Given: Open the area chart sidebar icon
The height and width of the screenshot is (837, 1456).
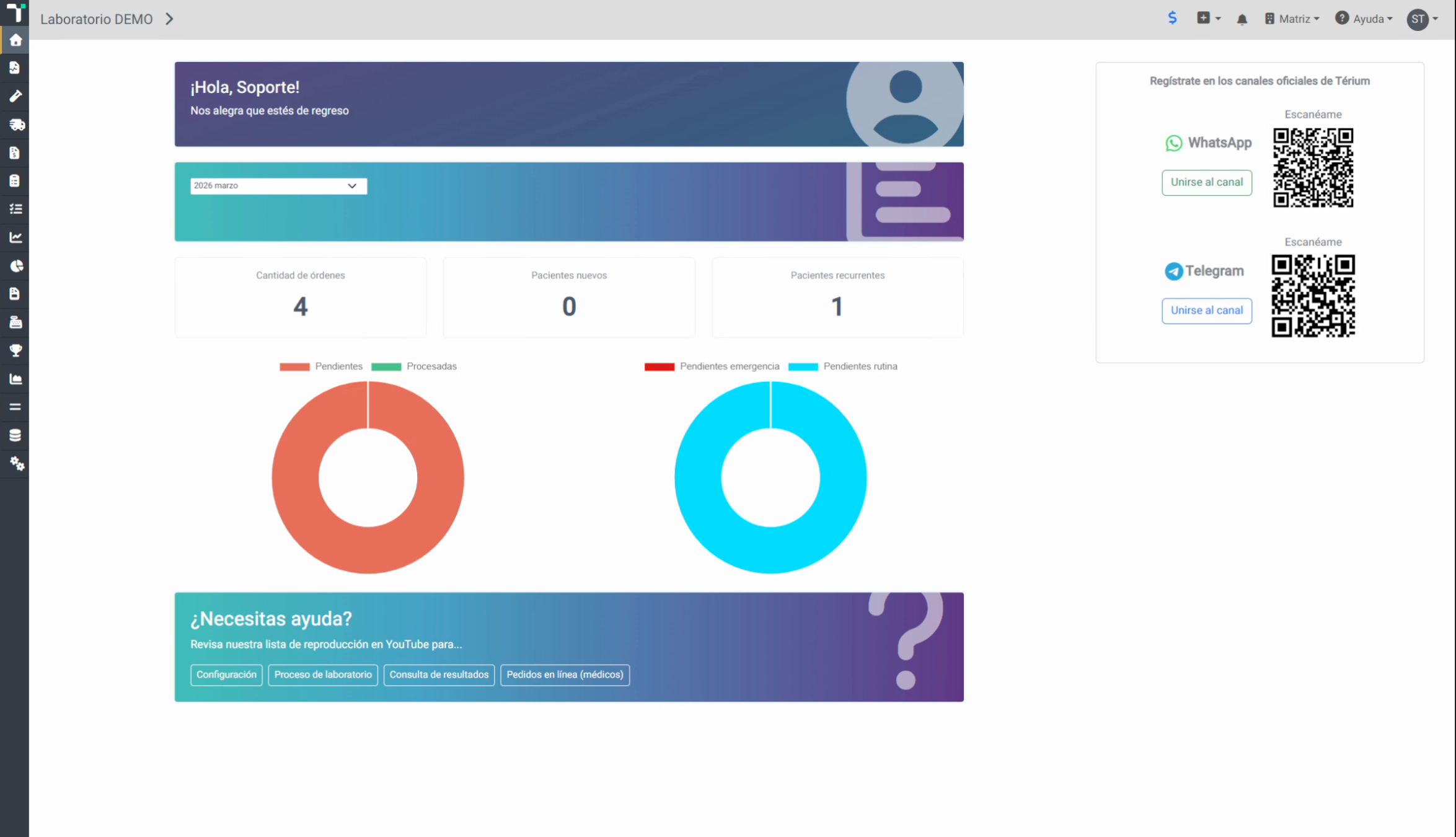Looking at the screenshot, I should click(15, 379).
